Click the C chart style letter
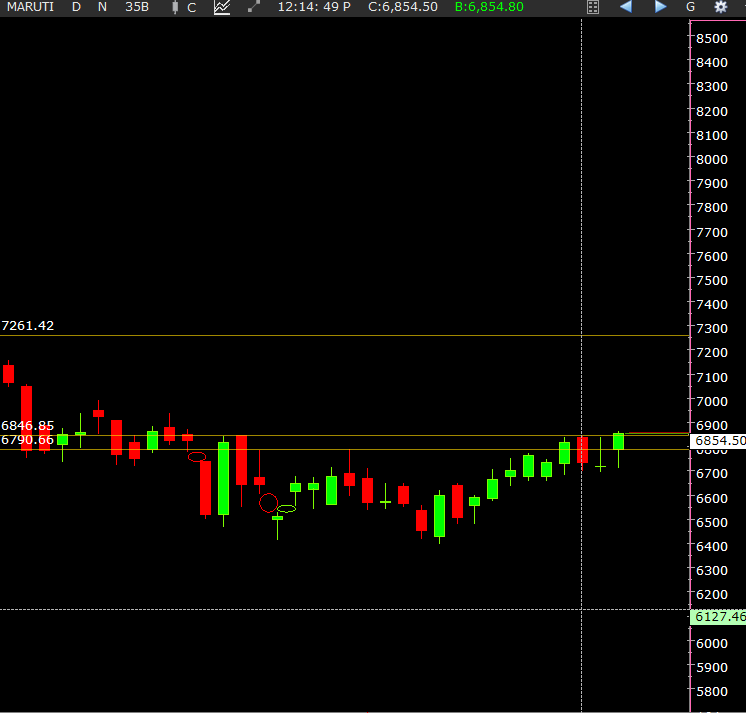 pyautogui.click(x=192, y=8)
